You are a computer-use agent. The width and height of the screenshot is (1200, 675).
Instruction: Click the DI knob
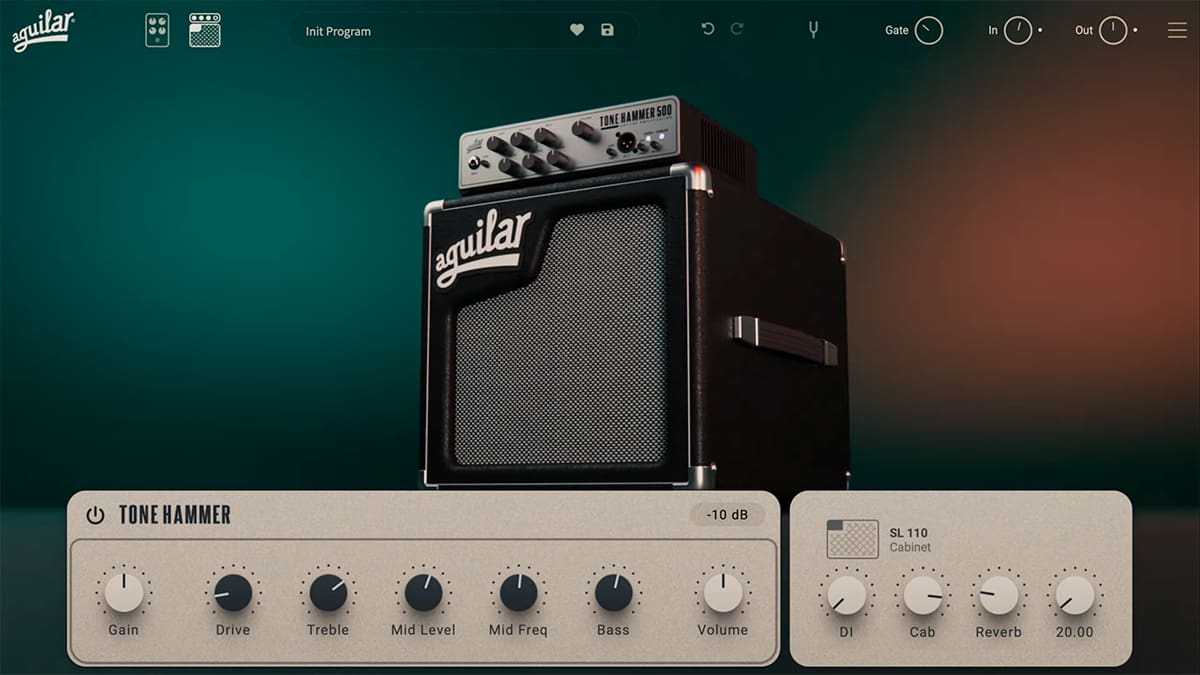pos(847,595)
